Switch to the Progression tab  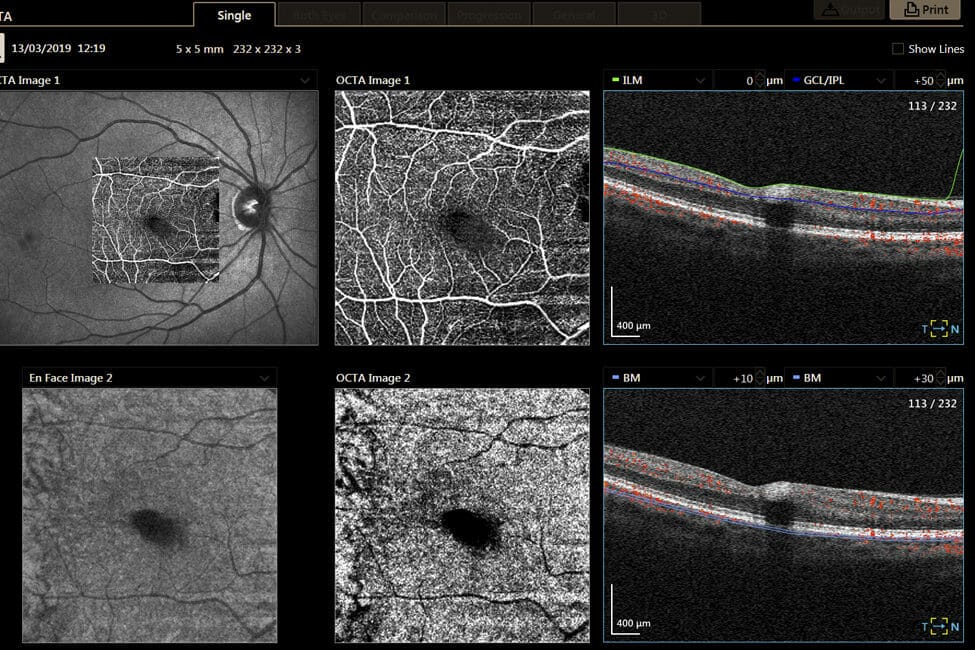pyautogui.click(x=488, y=15)
